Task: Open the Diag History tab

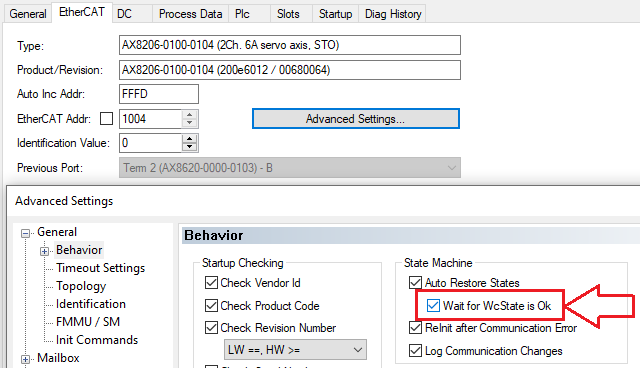Action: click(x=393, y=14)
